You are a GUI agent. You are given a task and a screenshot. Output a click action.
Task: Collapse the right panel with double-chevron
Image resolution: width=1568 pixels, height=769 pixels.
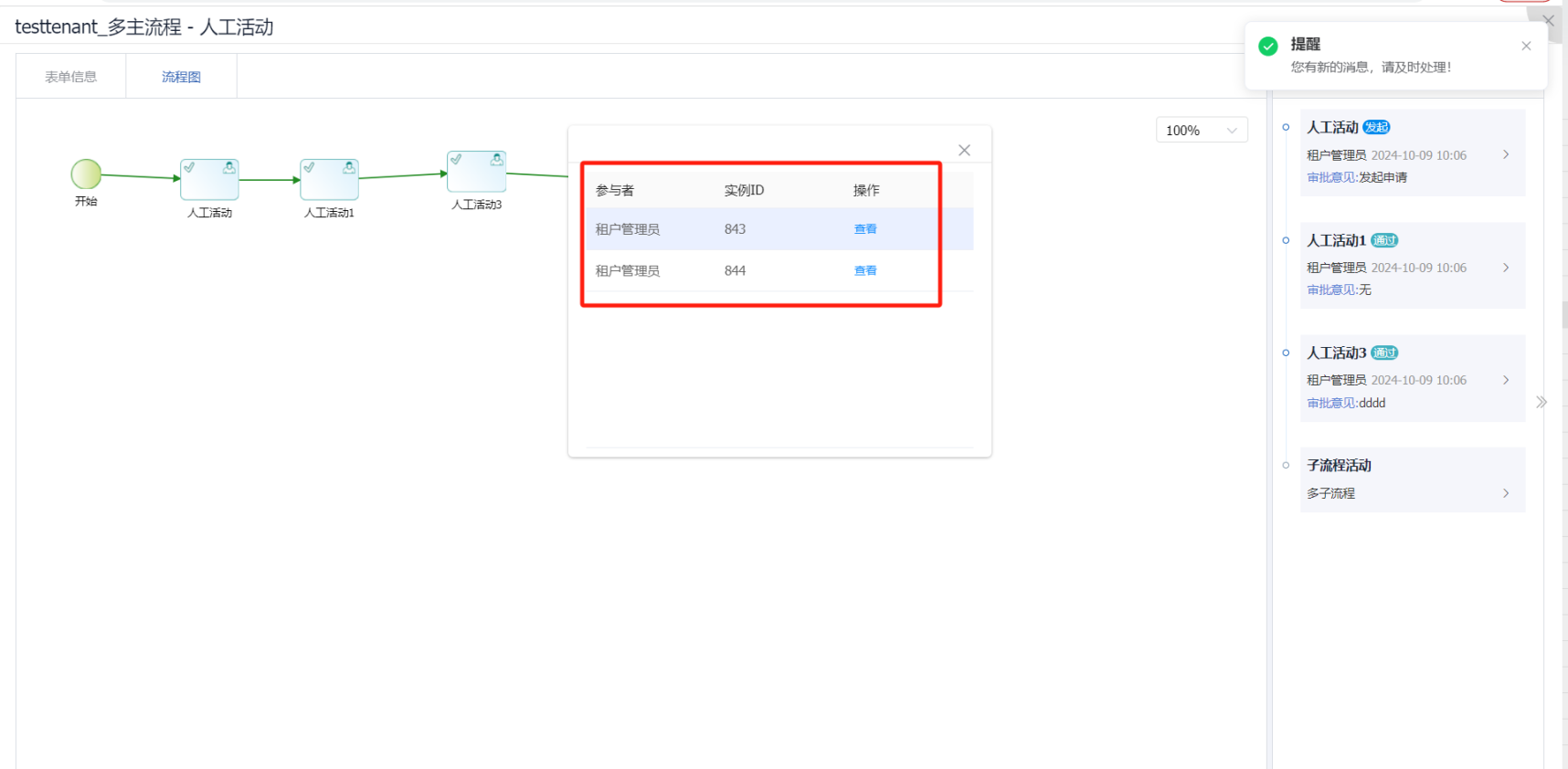(1542, 402)
